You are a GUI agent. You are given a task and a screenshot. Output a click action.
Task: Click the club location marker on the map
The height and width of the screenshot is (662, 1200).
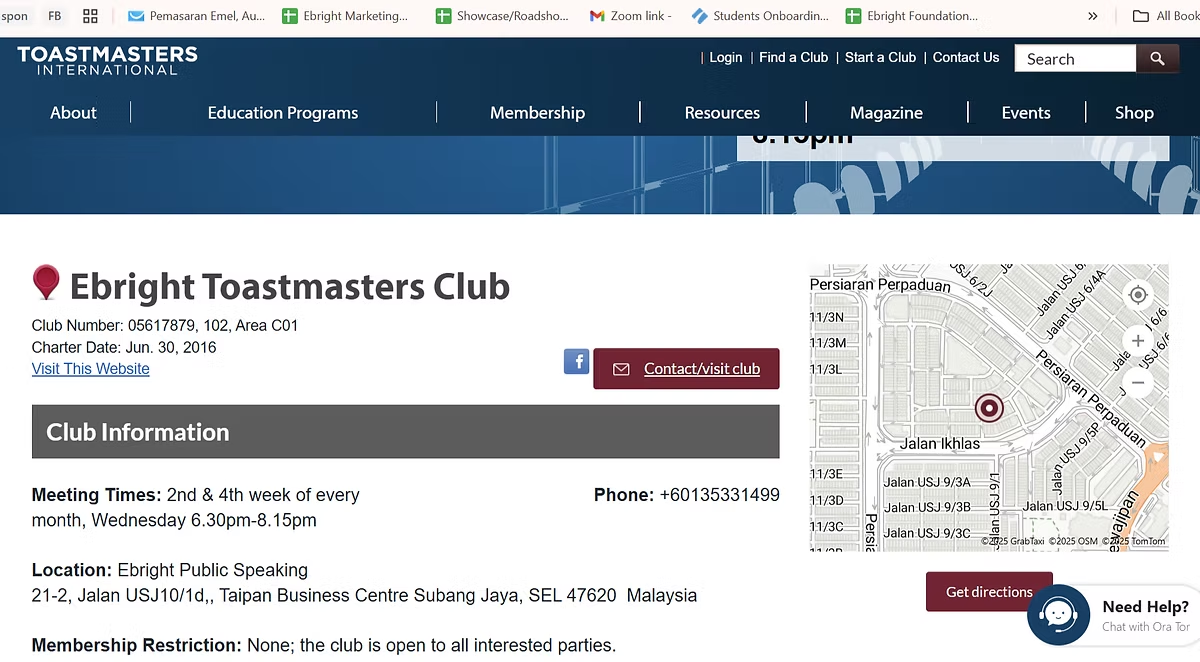(989, 407)
